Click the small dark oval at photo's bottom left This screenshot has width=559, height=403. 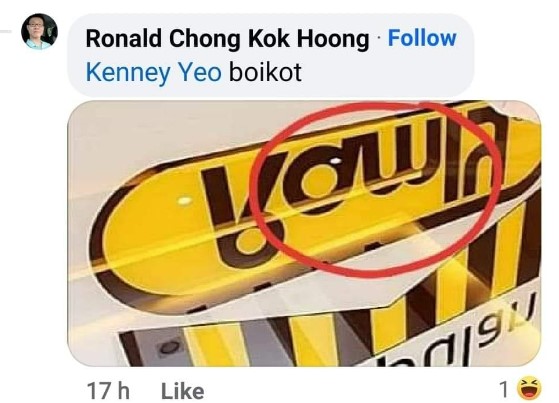point(170,347)
